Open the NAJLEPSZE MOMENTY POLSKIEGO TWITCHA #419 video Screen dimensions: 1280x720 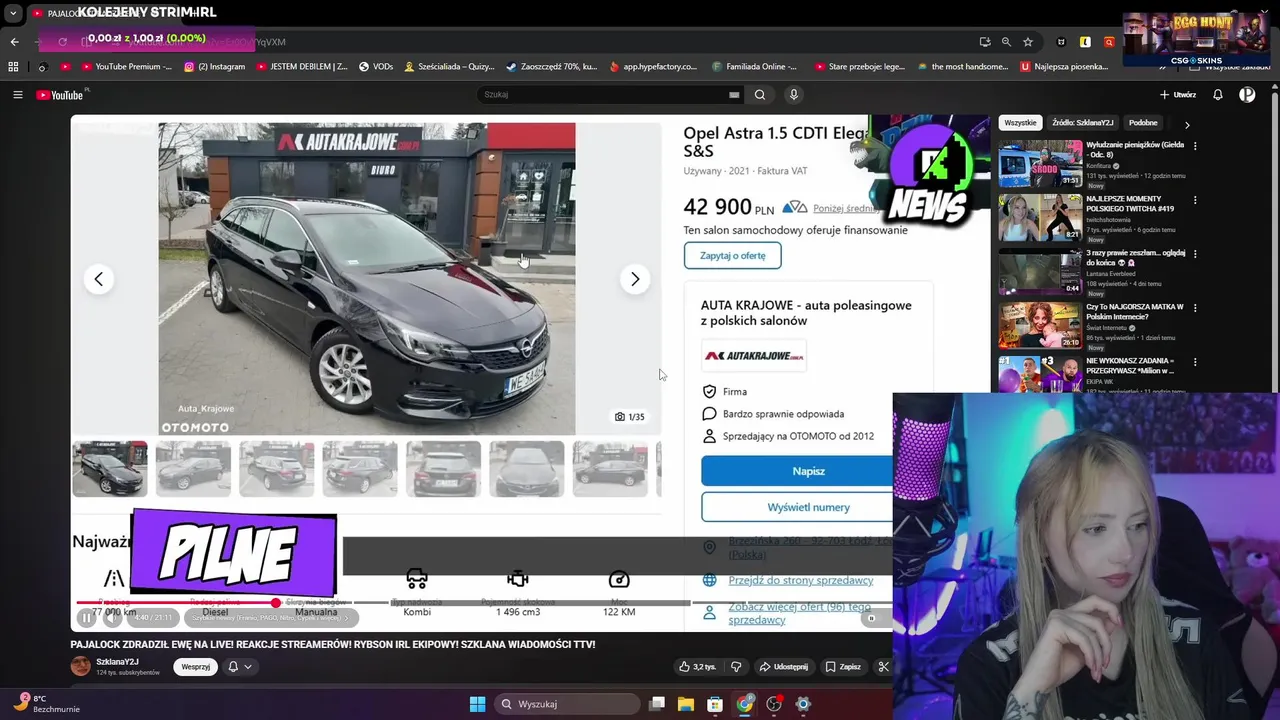click(x=1040, y=218)
